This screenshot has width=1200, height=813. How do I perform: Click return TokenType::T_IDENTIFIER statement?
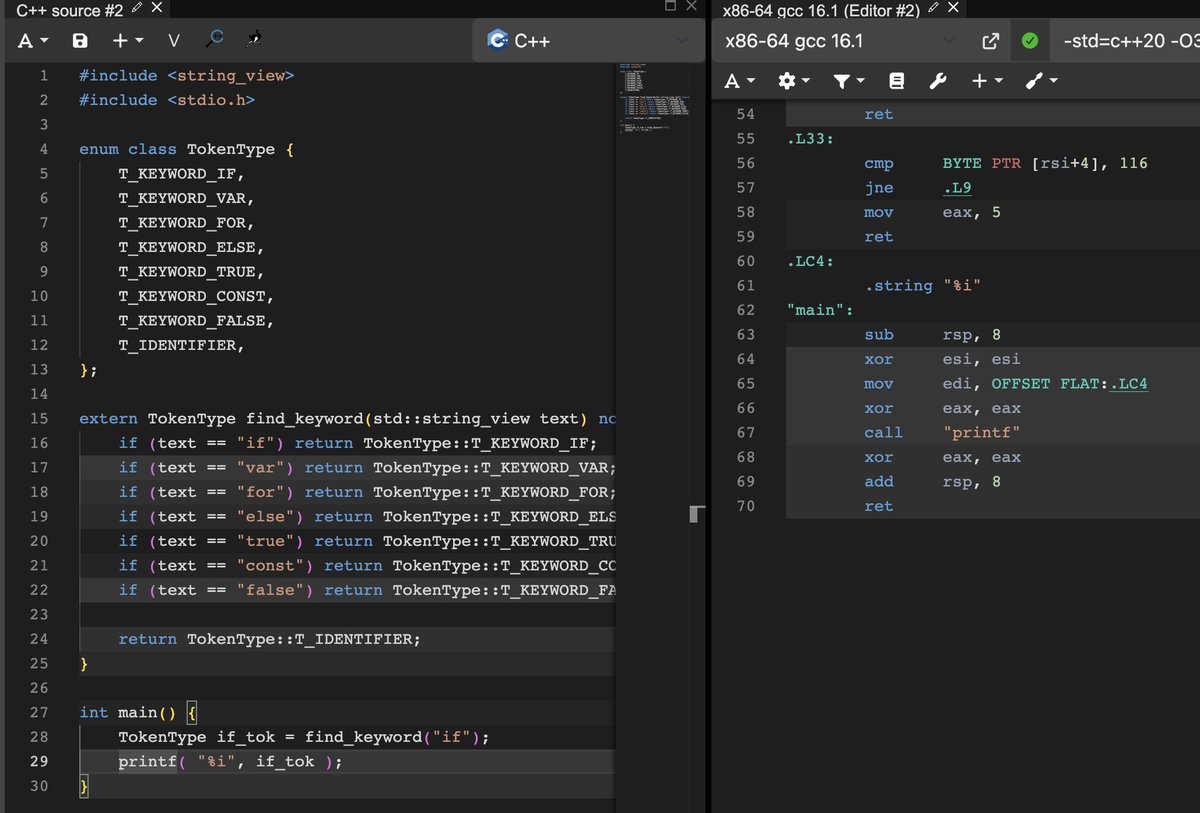(270, 639)
